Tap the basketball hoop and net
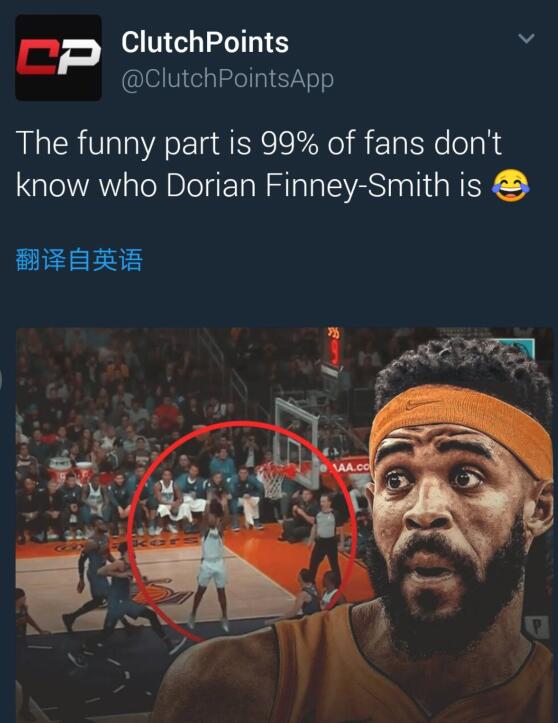 (x=276, y=479)
